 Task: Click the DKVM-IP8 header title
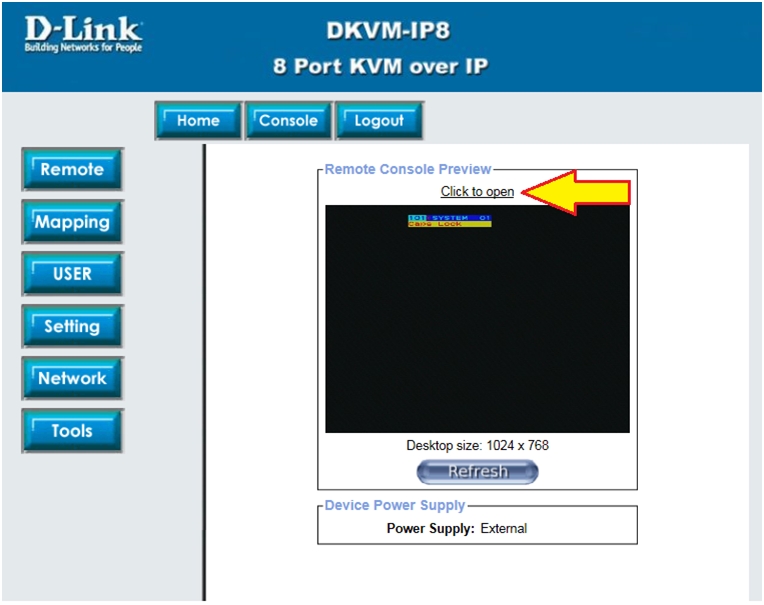click(x=388, y=31)
